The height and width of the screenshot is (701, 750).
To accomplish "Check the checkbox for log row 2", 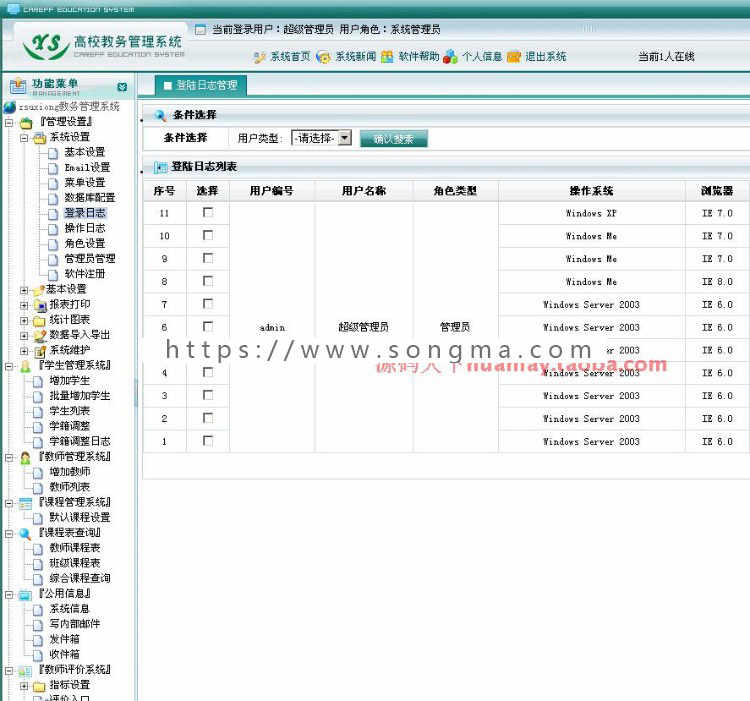I will click(208, 418).
